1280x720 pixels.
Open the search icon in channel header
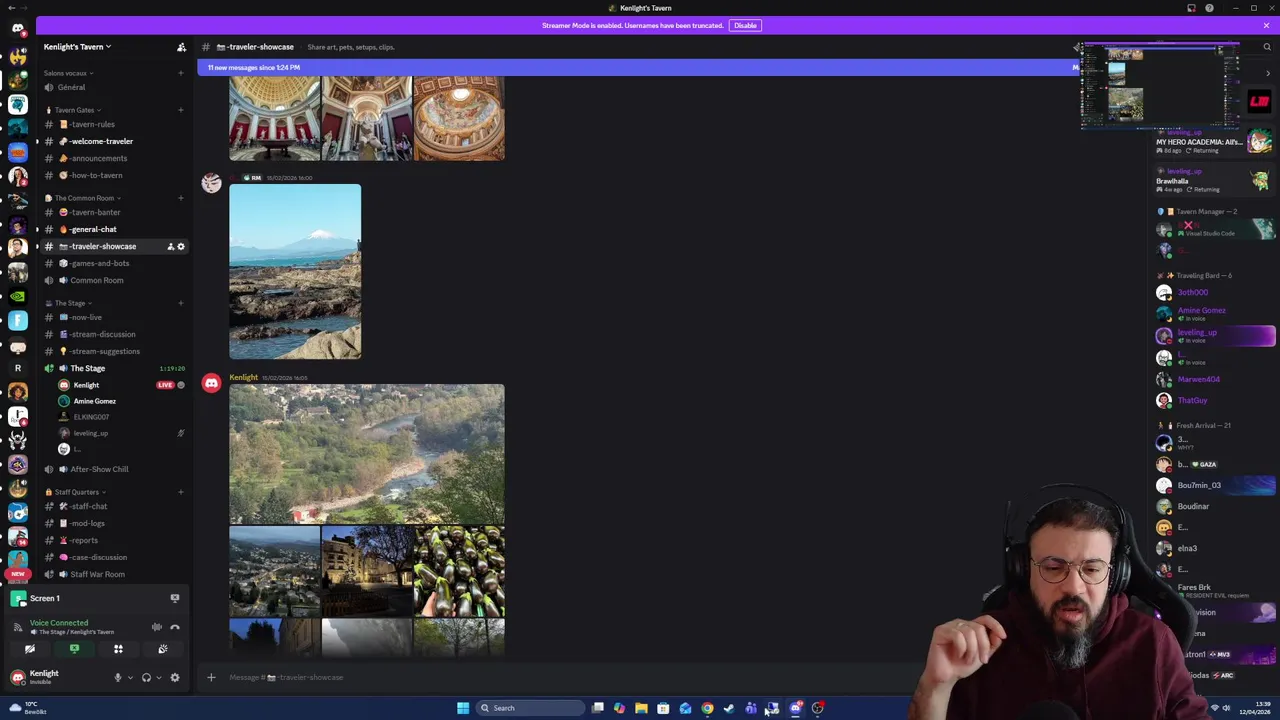pyautogui.click(x=1266, y=47)
